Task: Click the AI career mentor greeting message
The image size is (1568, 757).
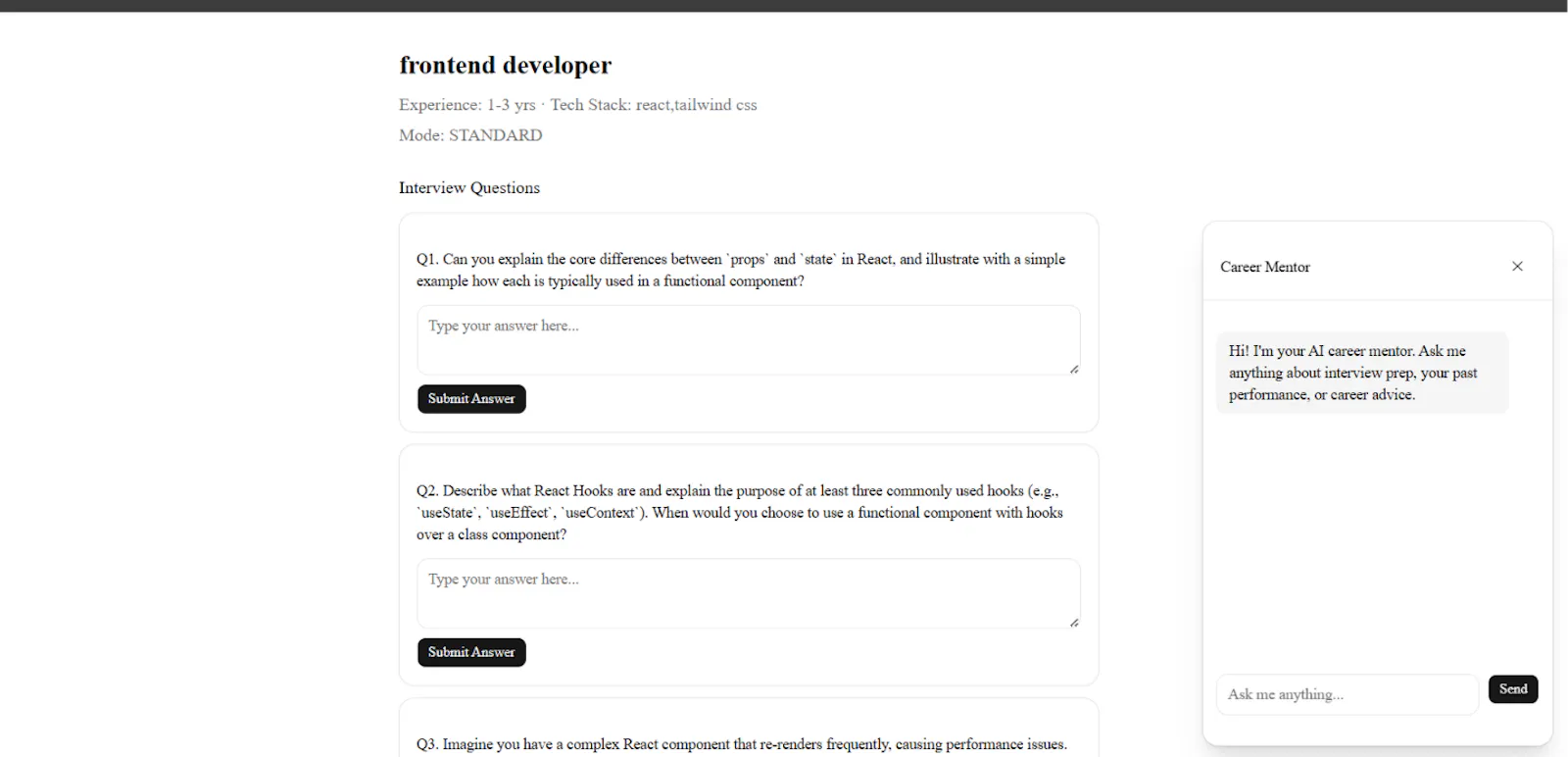Action: click(x=1362, y=373)
